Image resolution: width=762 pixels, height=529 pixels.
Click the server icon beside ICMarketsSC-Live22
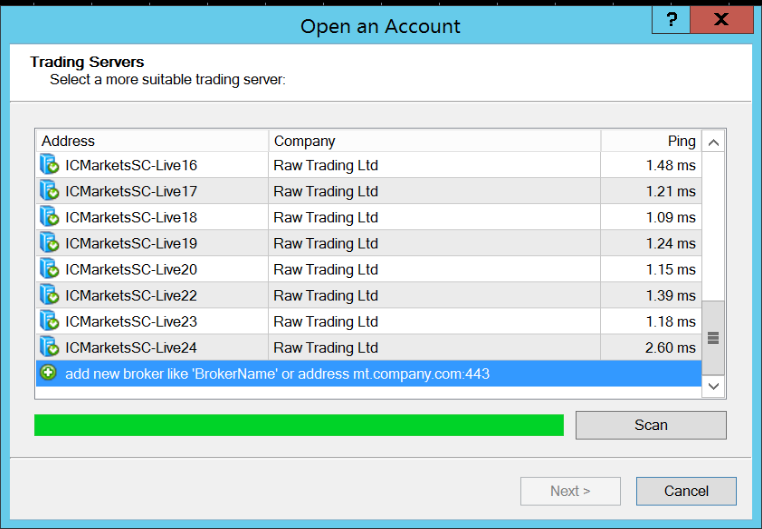click(x=49, y=295)
